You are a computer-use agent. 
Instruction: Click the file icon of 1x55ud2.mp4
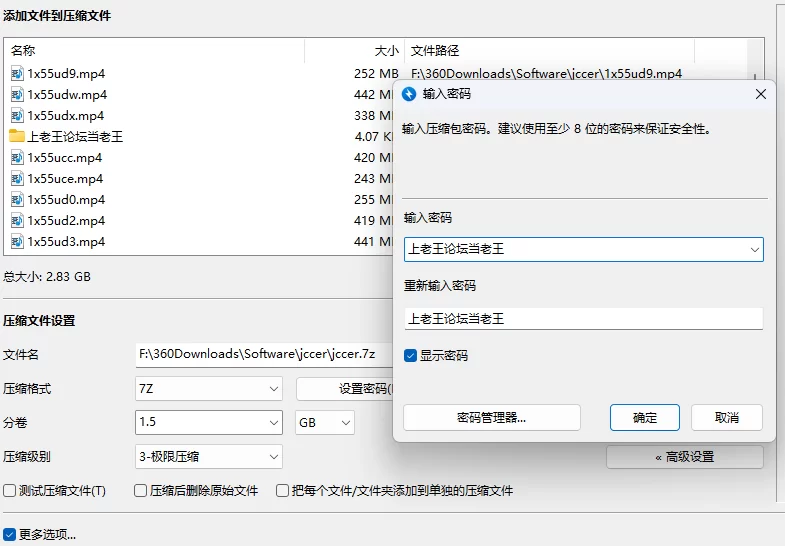17,221
